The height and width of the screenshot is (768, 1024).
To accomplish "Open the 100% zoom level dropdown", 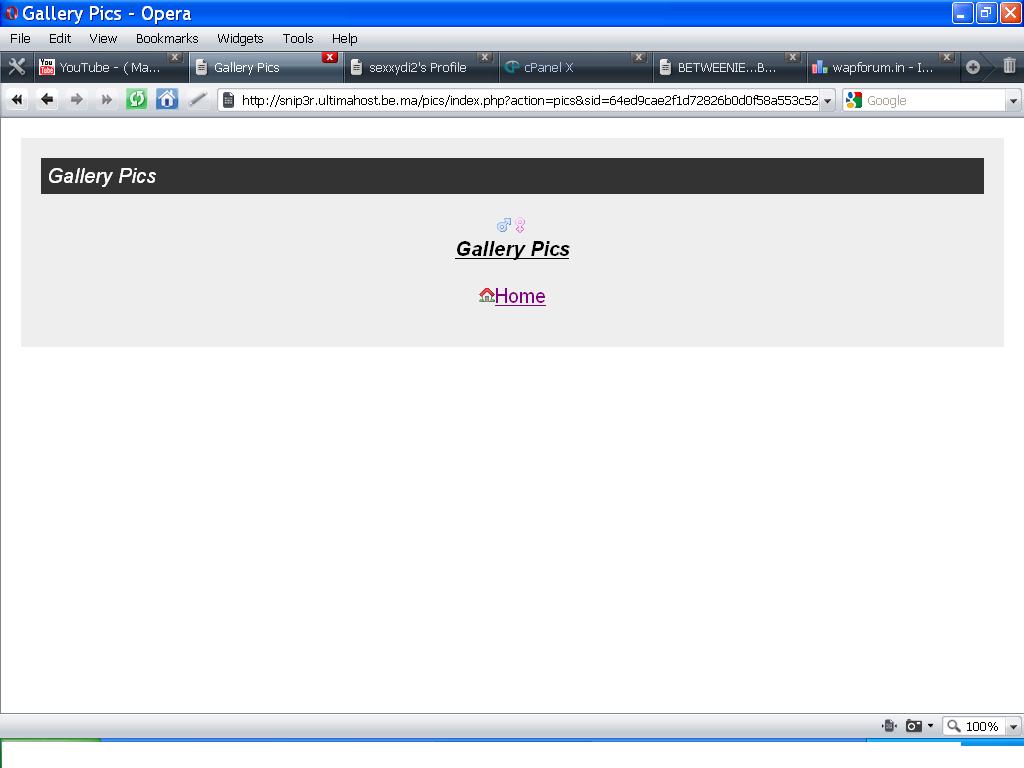I will [x=1013, y=727].
